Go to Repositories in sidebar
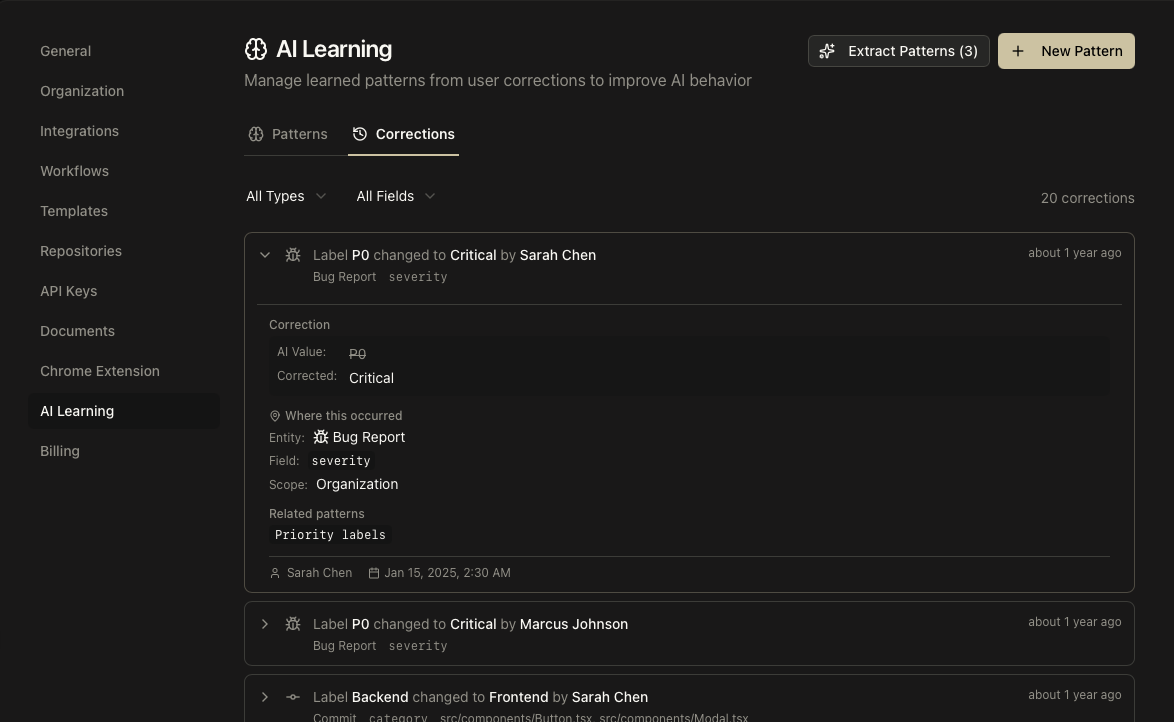Image resolution: width=1174 pixels, height=722 pixels. click(x=81, y=251)
